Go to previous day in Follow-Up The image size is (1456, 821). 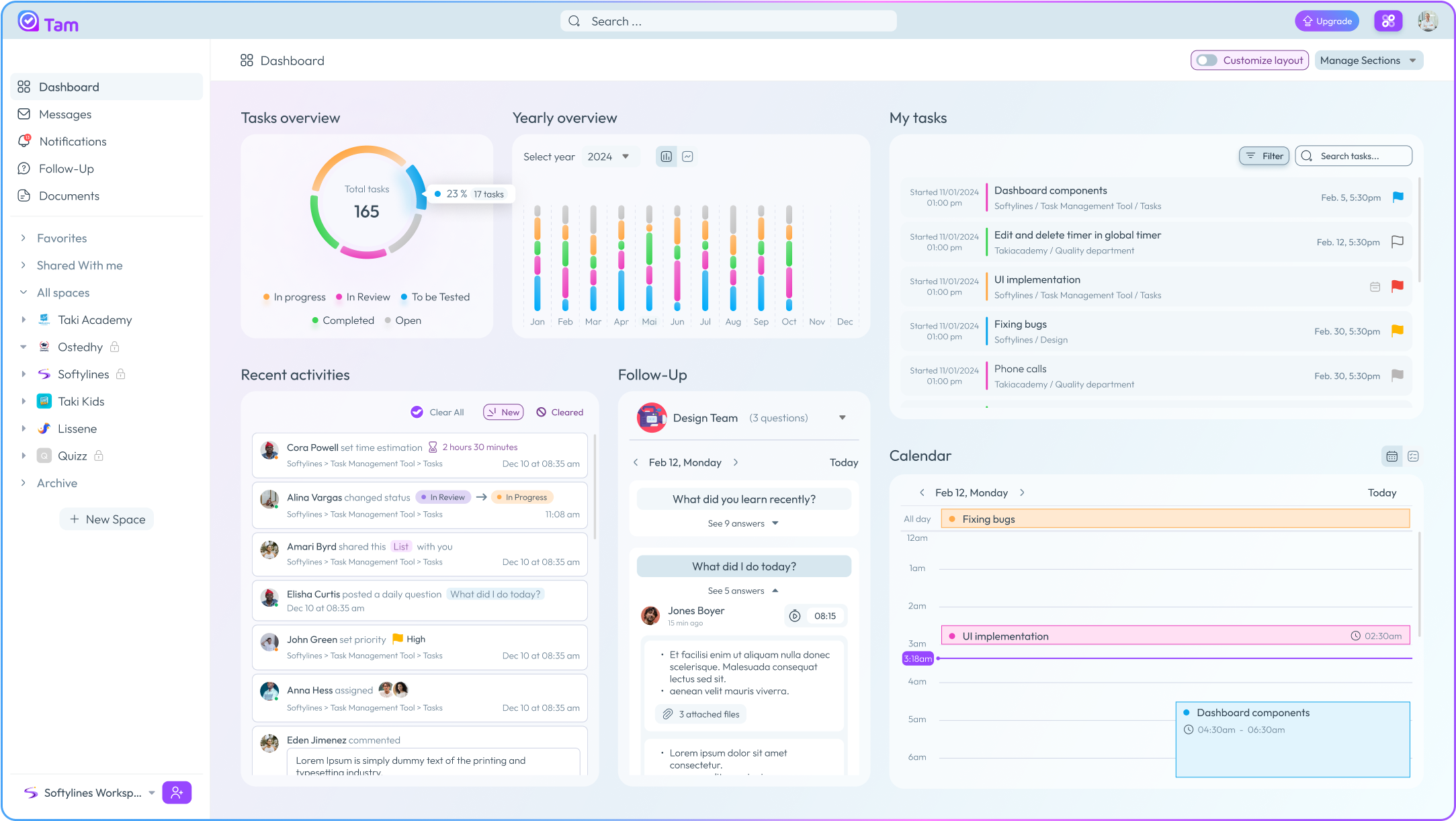pos(636,462)
